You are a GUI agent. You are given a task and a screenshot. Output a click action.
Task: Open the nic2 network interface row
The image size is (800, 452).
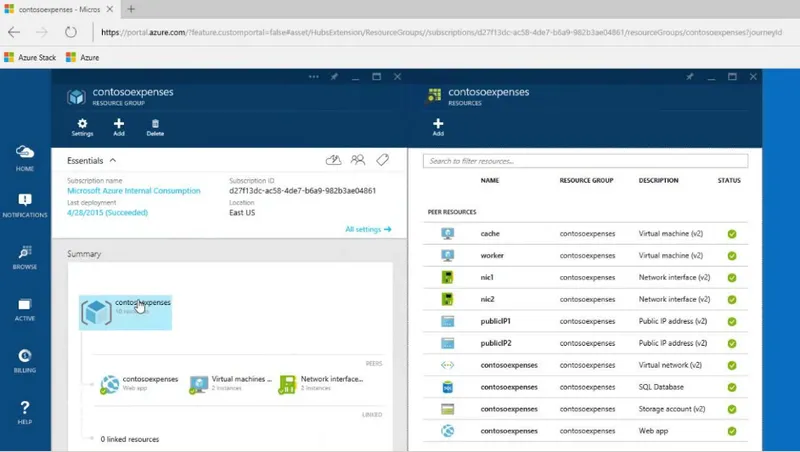pos(585,299)
